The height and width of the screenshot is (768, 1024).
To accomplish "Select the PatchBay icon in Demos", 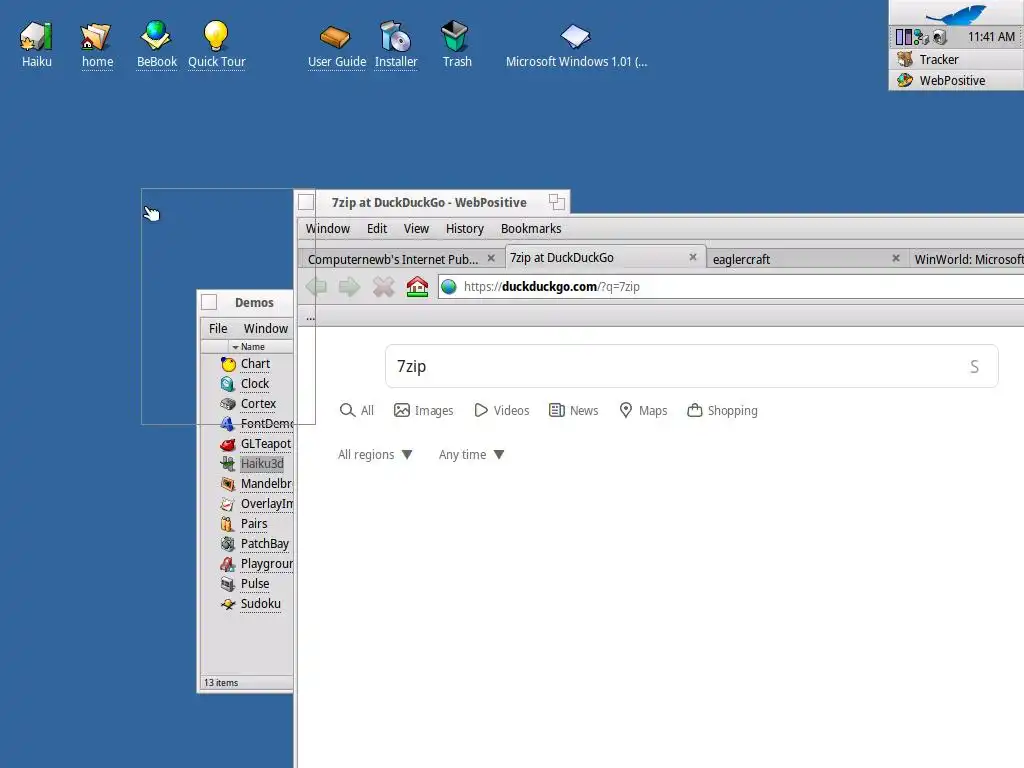I will 228,544.
